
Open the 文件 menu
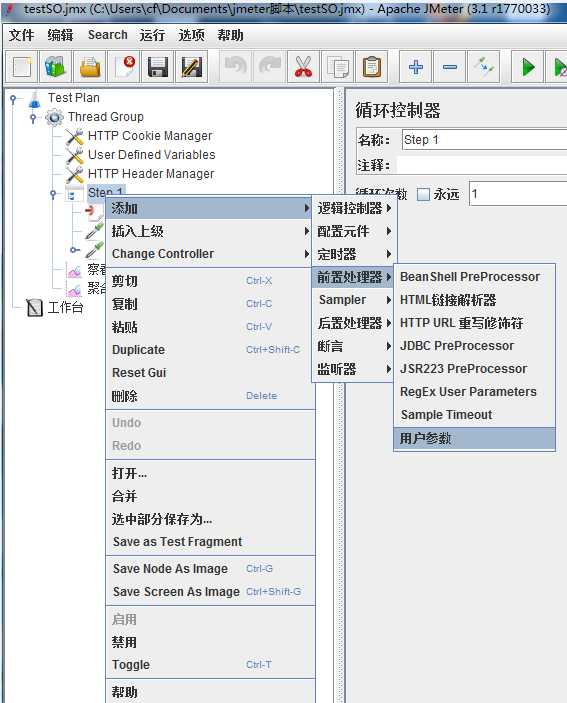[22, 35]
